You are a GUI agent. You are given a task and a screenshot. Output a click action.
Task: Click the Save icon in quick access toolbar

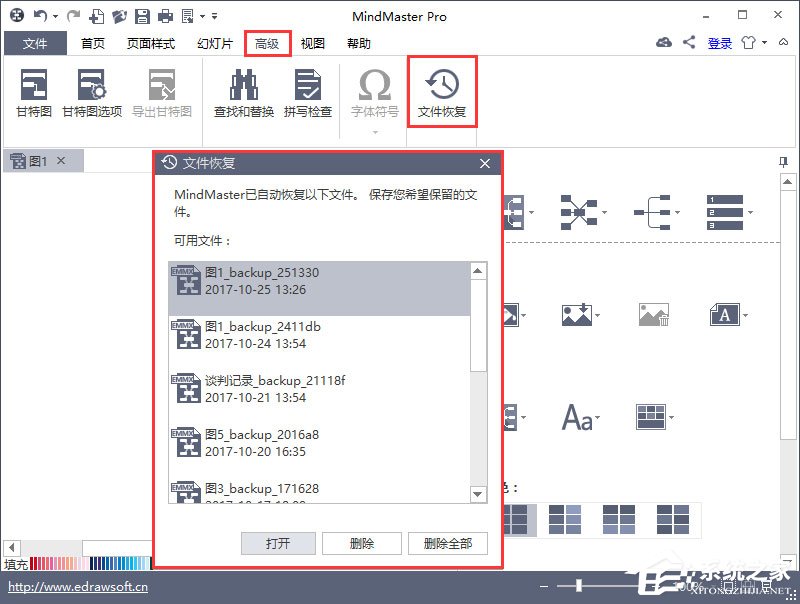click(141, 15)
